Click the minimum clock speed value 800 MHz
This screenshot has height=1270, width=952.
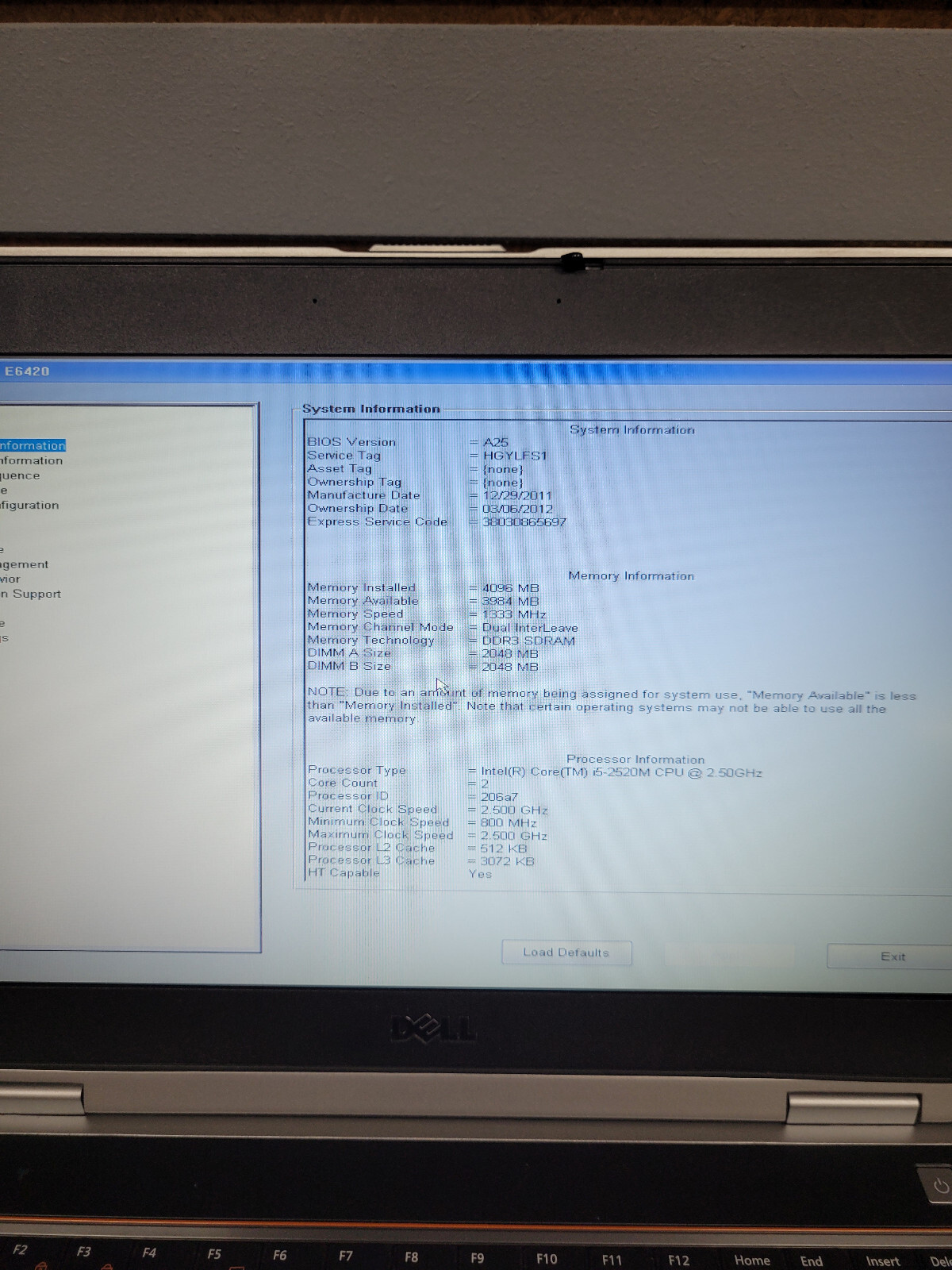(509, 823)
